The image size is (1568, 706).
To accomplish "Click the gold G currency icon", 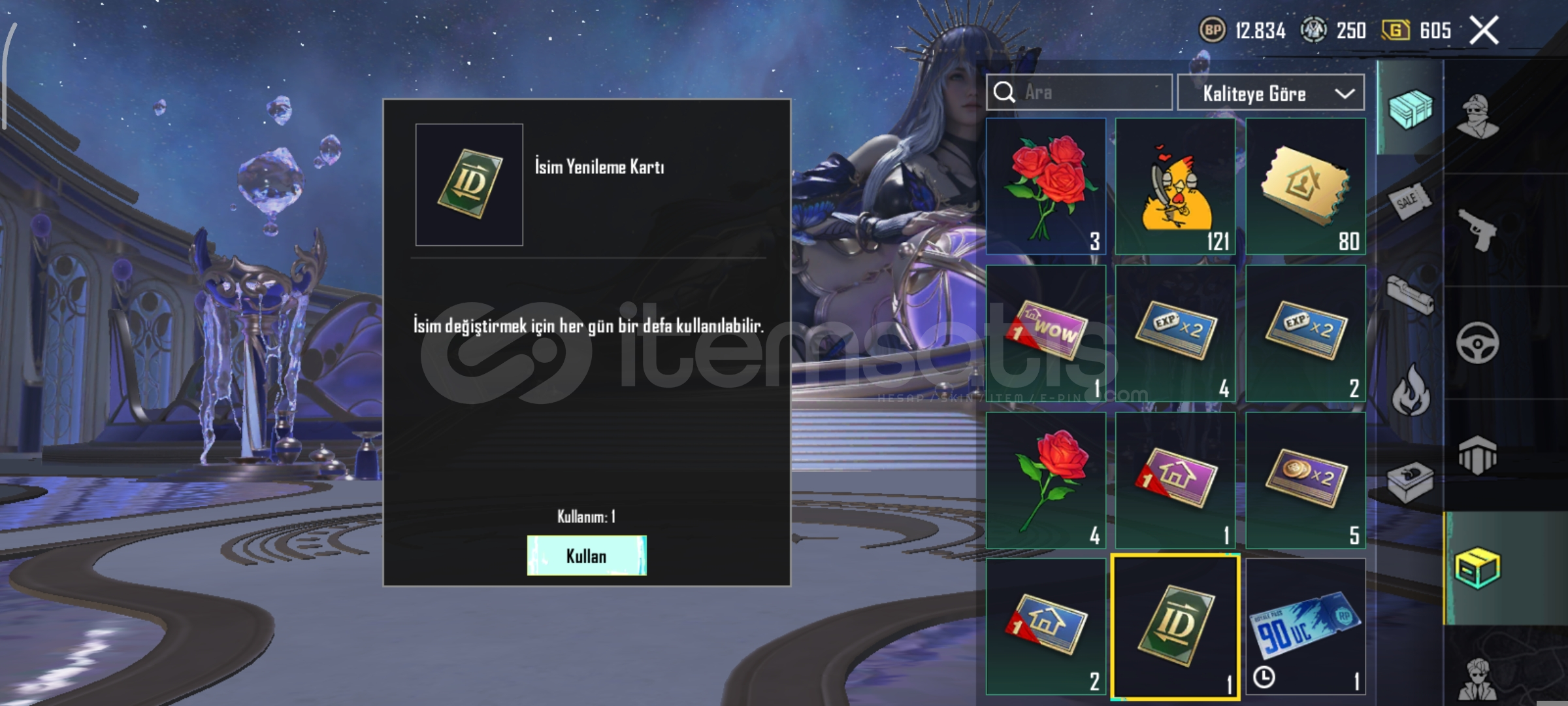I will click(x=1396, y=30).
